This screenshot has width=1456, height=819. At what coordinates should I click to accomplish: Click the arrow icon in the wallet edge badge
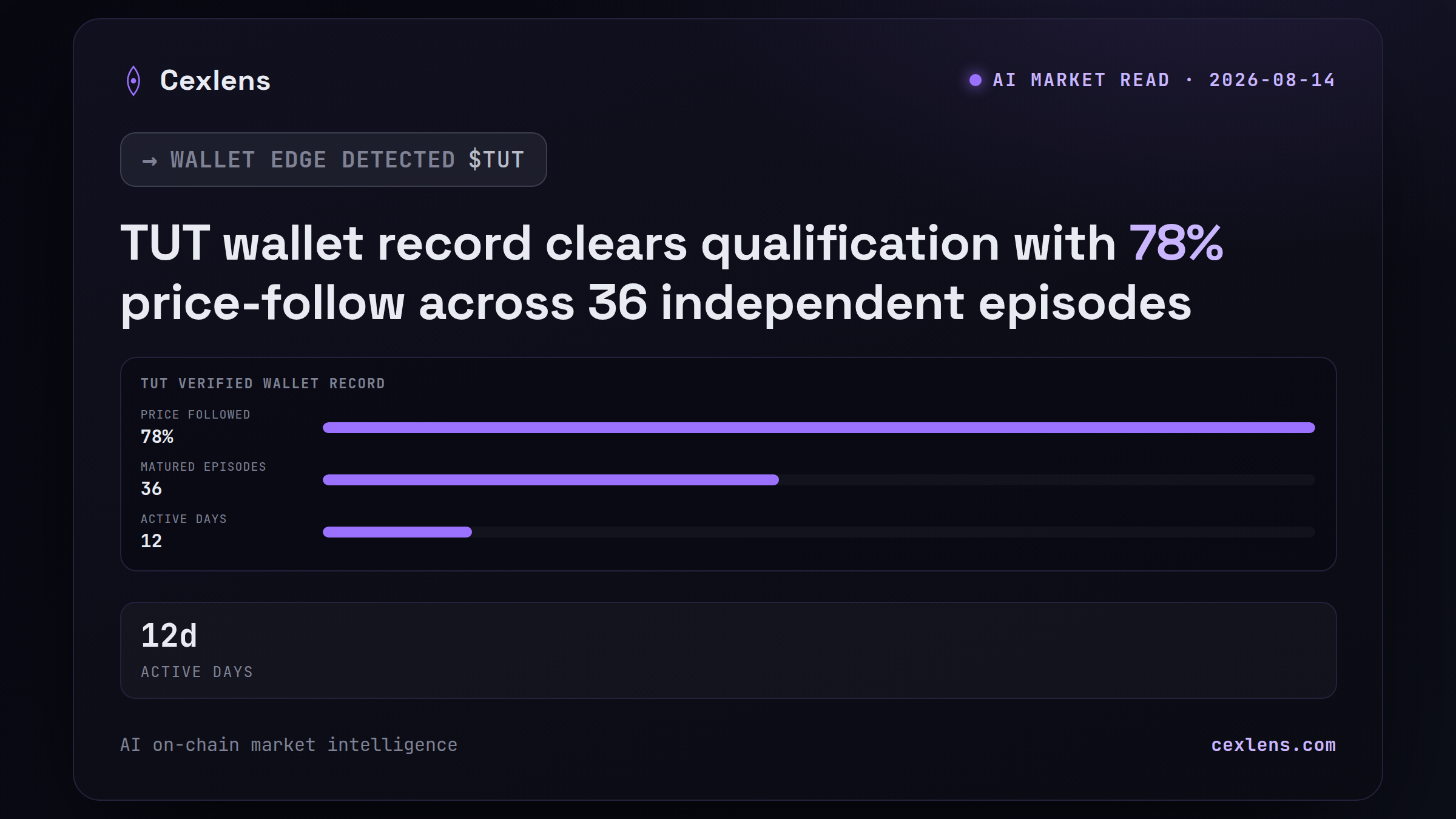tap(150, 161)
